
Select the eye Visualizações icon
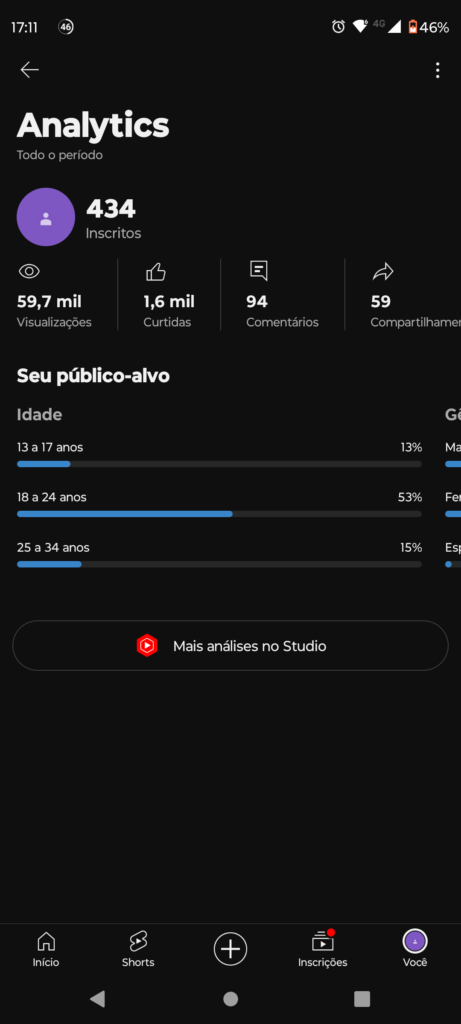pyautogui.click(x=29, y=271)
